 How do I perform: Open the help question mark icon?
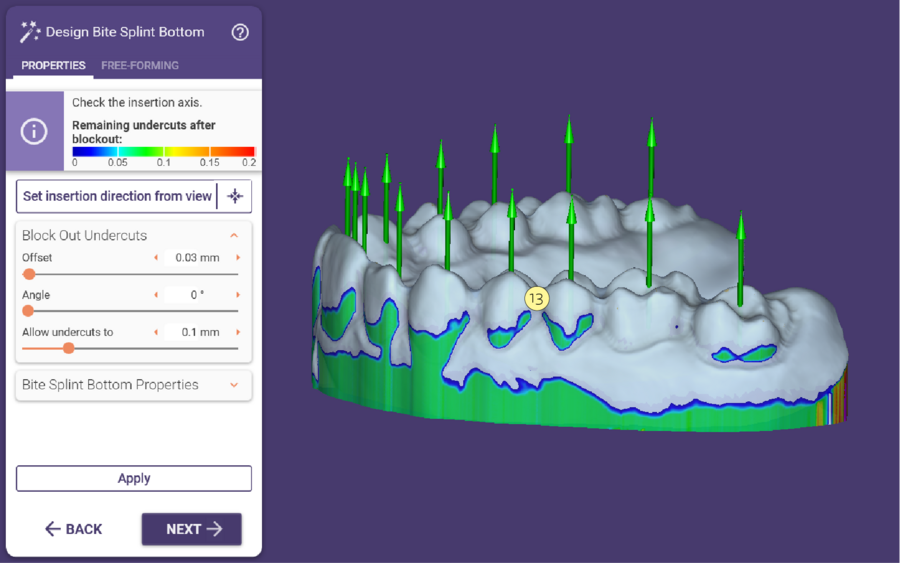[x=240, y=32]
